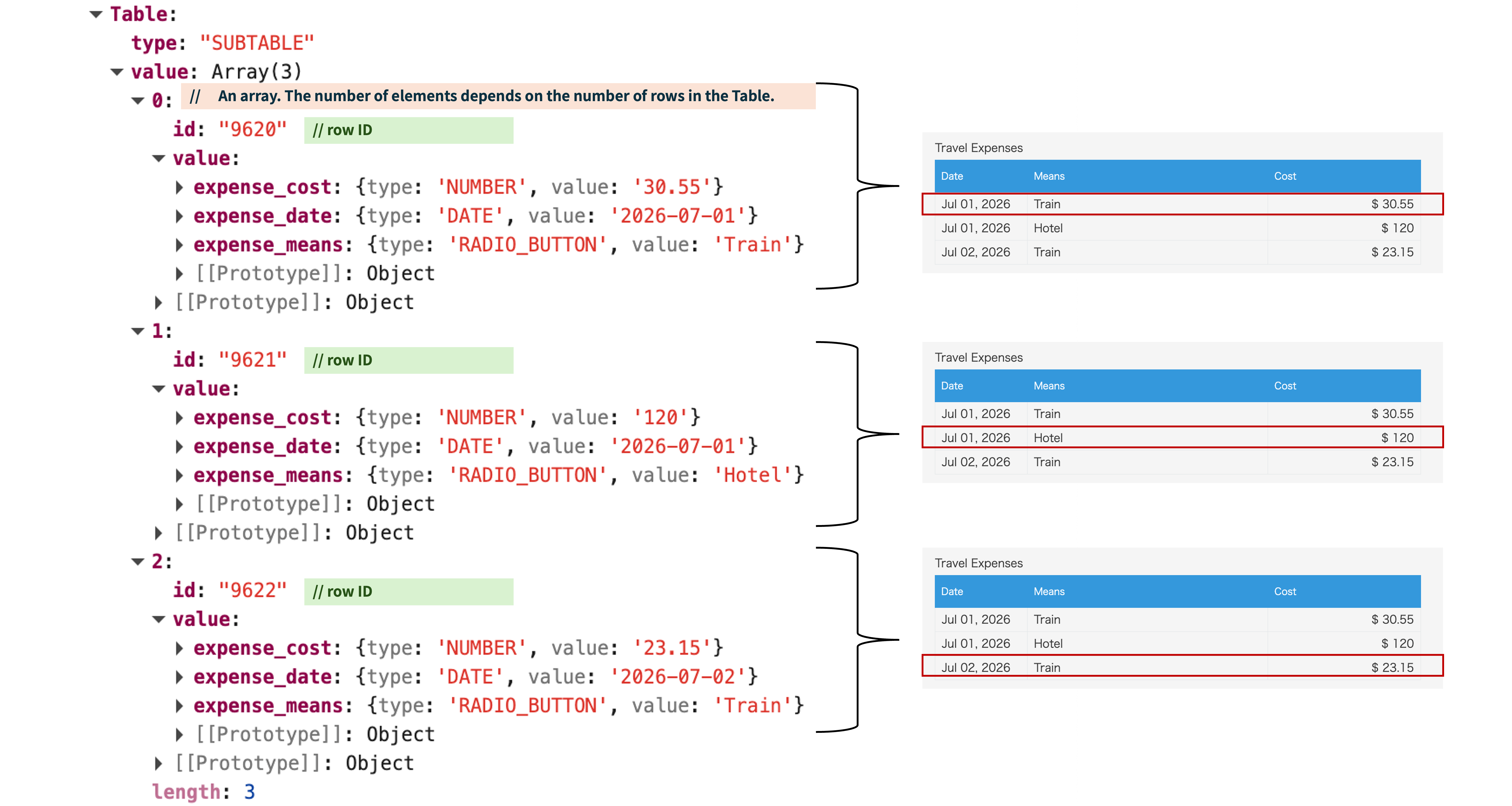
Task: Collapse the value node under id "9621"
Action: click(x=159, y=389)
